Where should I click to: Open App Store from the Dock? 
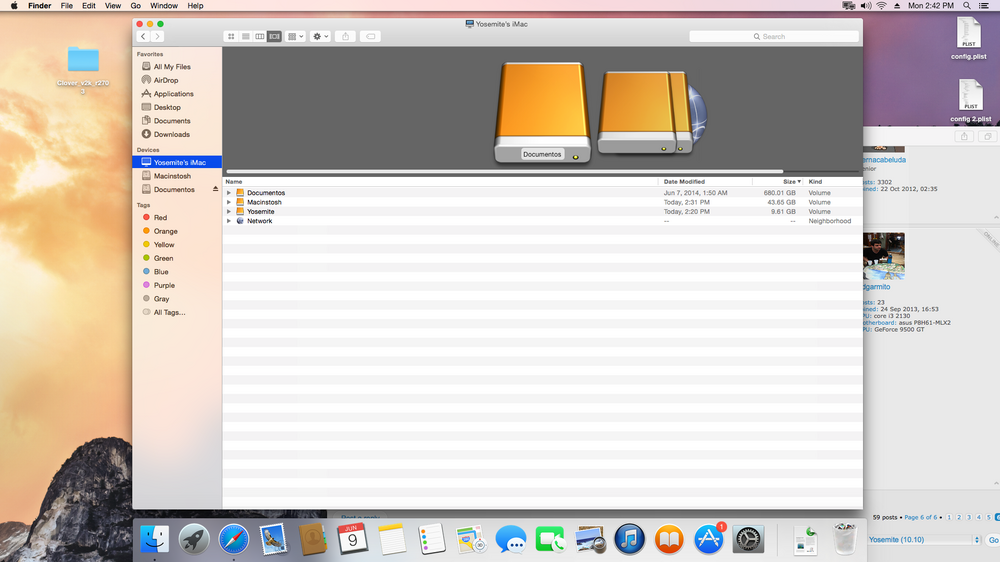click(x=709, y=539)
